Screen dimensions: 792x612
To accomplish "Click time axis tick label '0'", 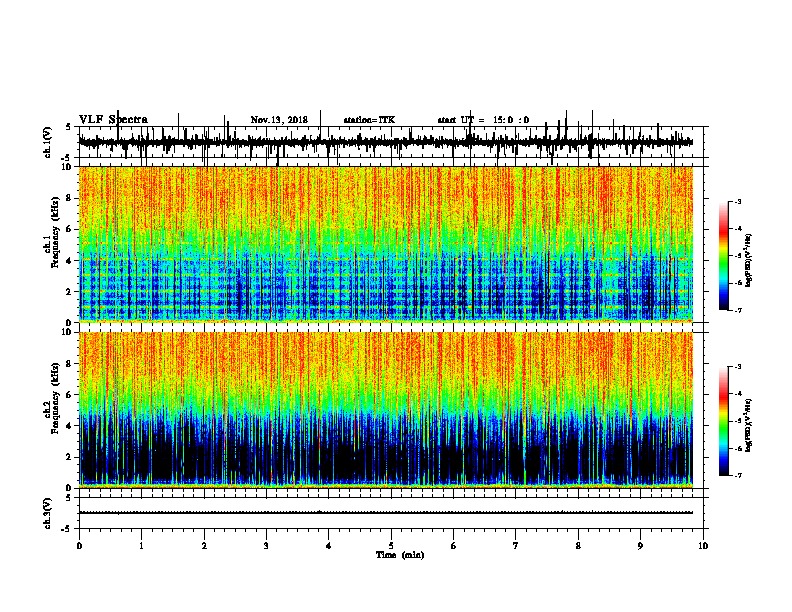I will pos(79,546).
